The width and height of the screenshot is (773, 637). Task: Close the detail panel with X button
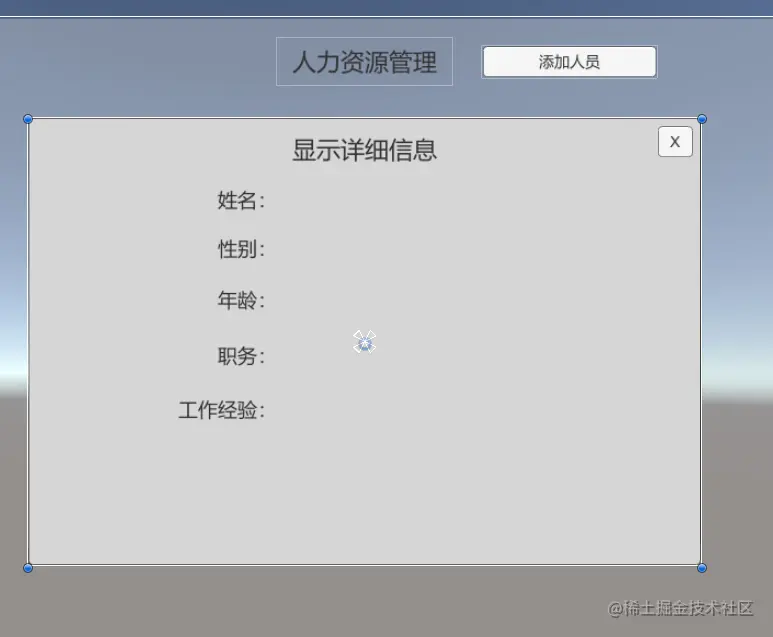click(675, 142)
